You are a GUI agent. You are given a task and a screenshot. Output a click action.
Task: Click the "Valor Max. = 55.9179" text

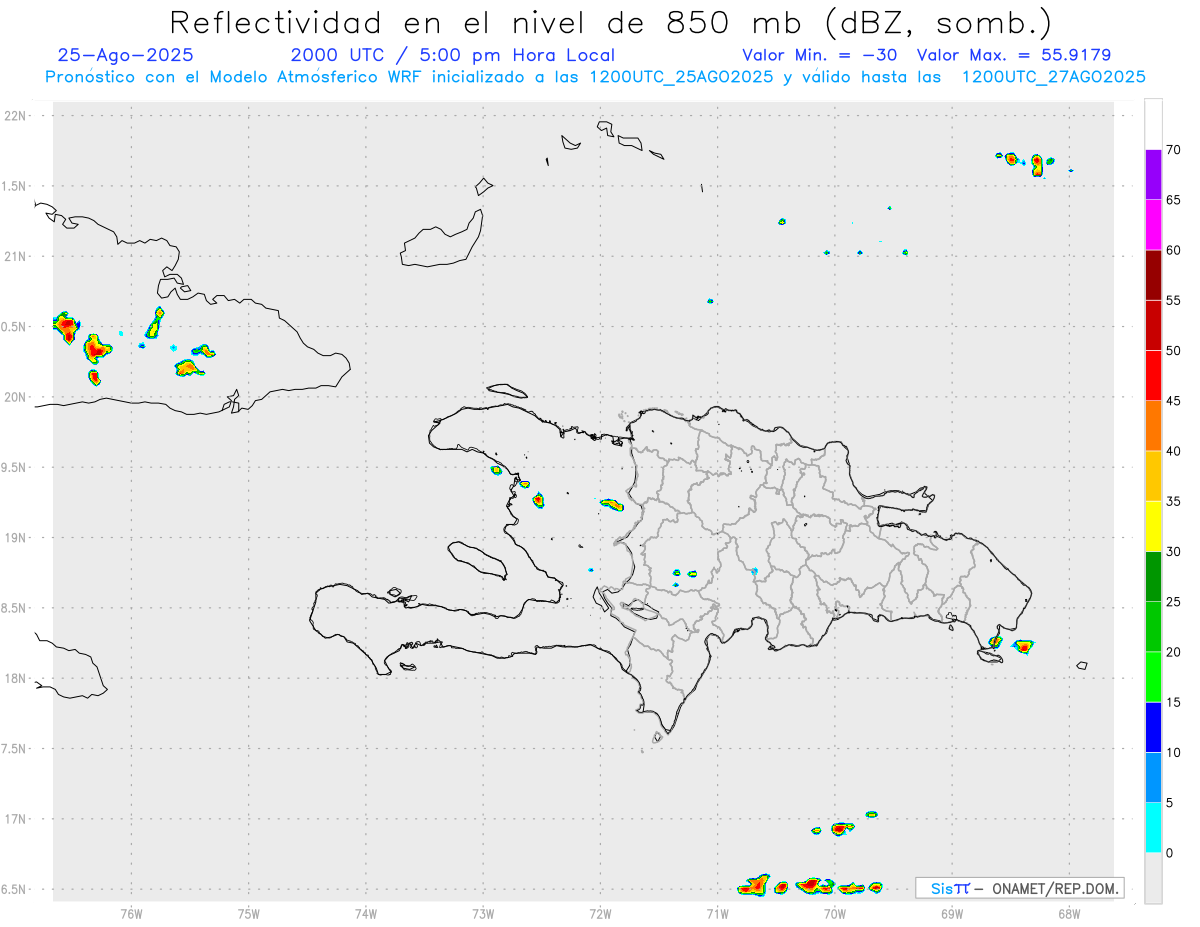tap(1014, 55)
